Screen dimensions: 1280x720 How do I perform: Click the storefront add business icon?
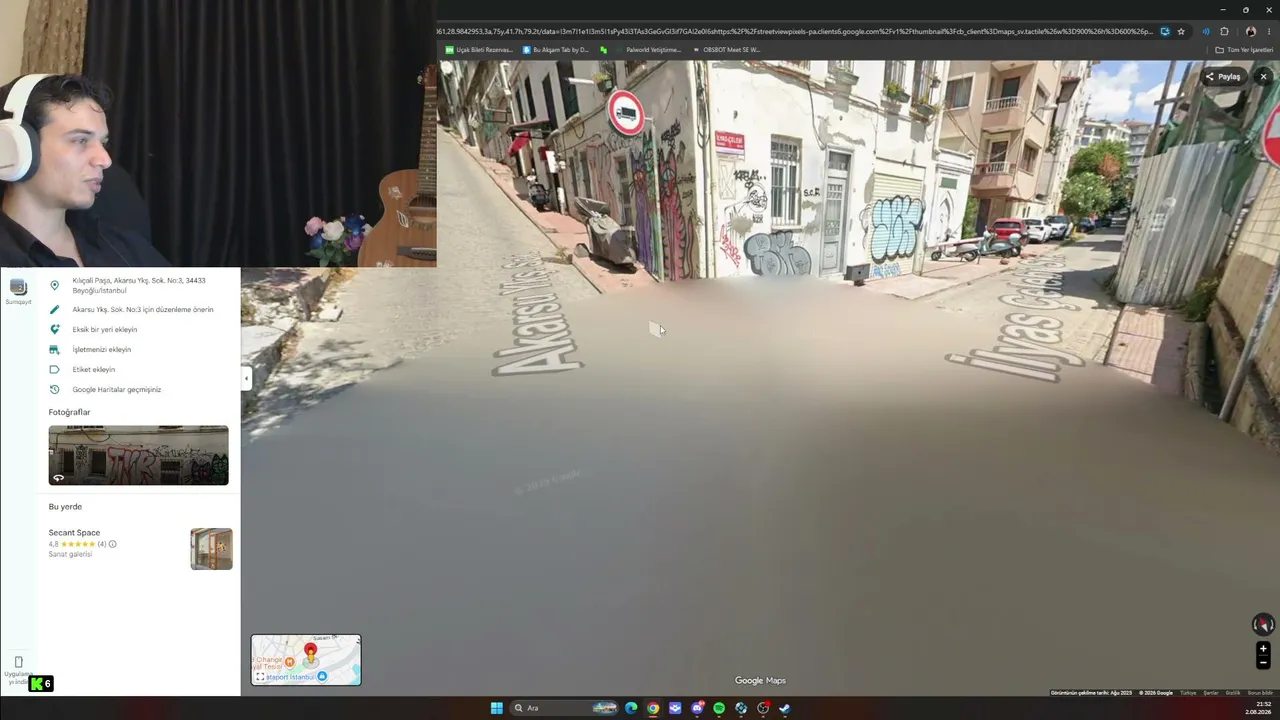pyautogui.click(x=54, y=350)
